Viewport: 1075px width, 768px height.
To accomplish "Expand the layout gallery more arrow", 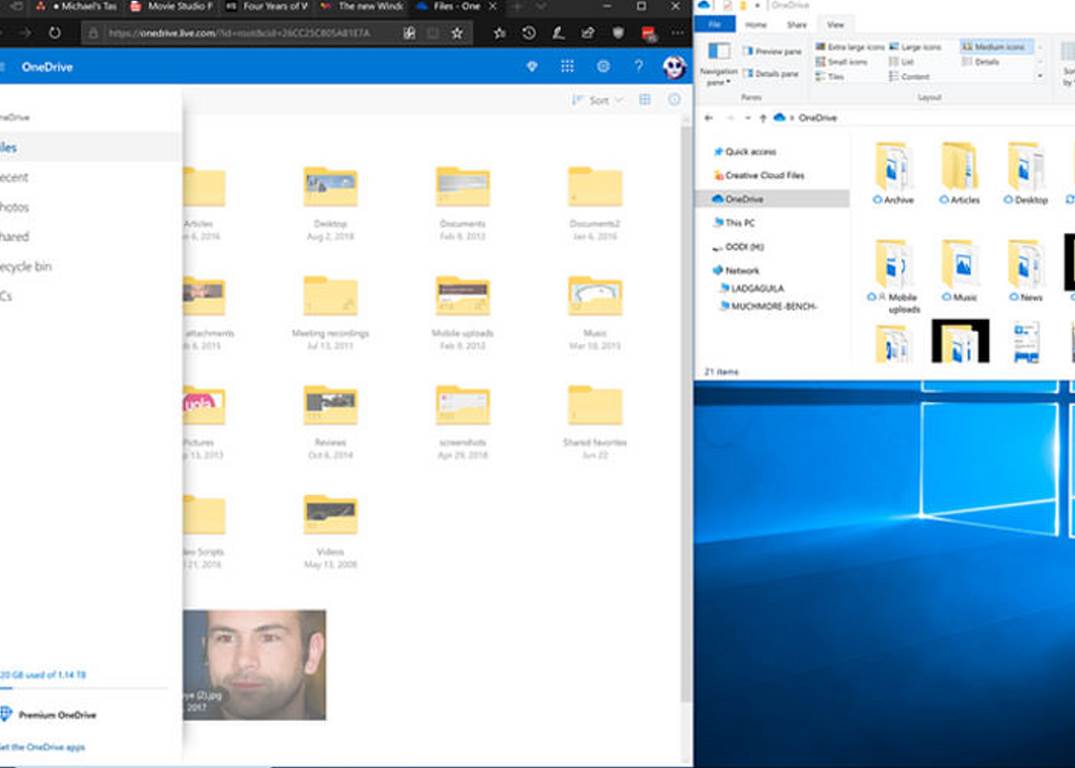I will 1040,76.
